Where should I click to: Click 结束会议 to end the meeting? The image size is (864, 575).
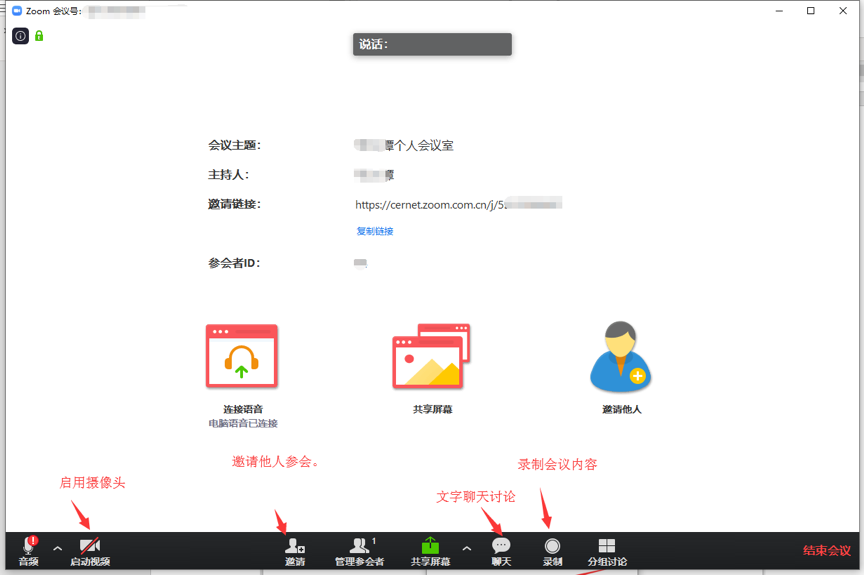(826, 551)
